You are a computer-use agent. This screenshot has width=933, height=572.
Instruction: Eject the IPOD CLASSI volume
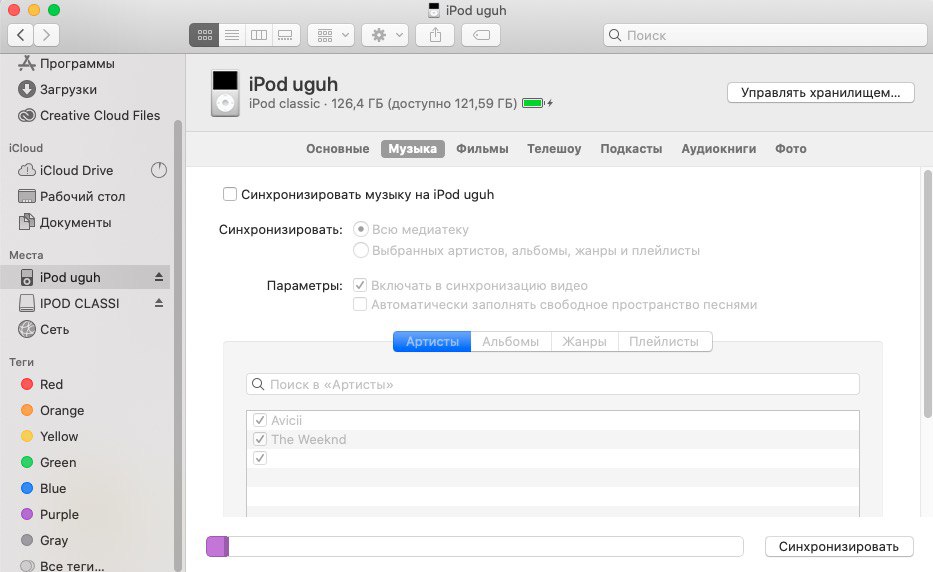159,304
